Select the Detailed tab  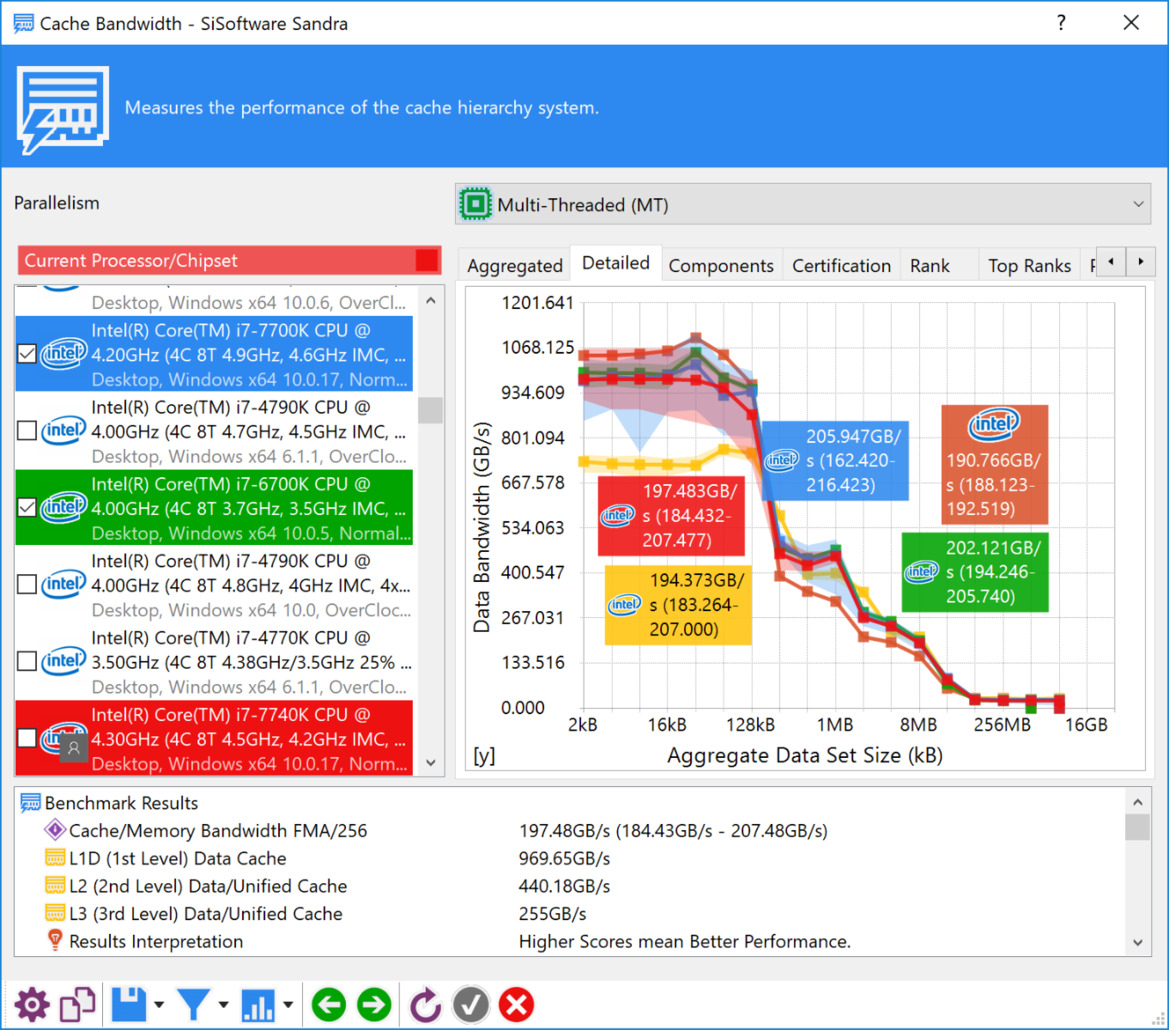pos(616,263)
